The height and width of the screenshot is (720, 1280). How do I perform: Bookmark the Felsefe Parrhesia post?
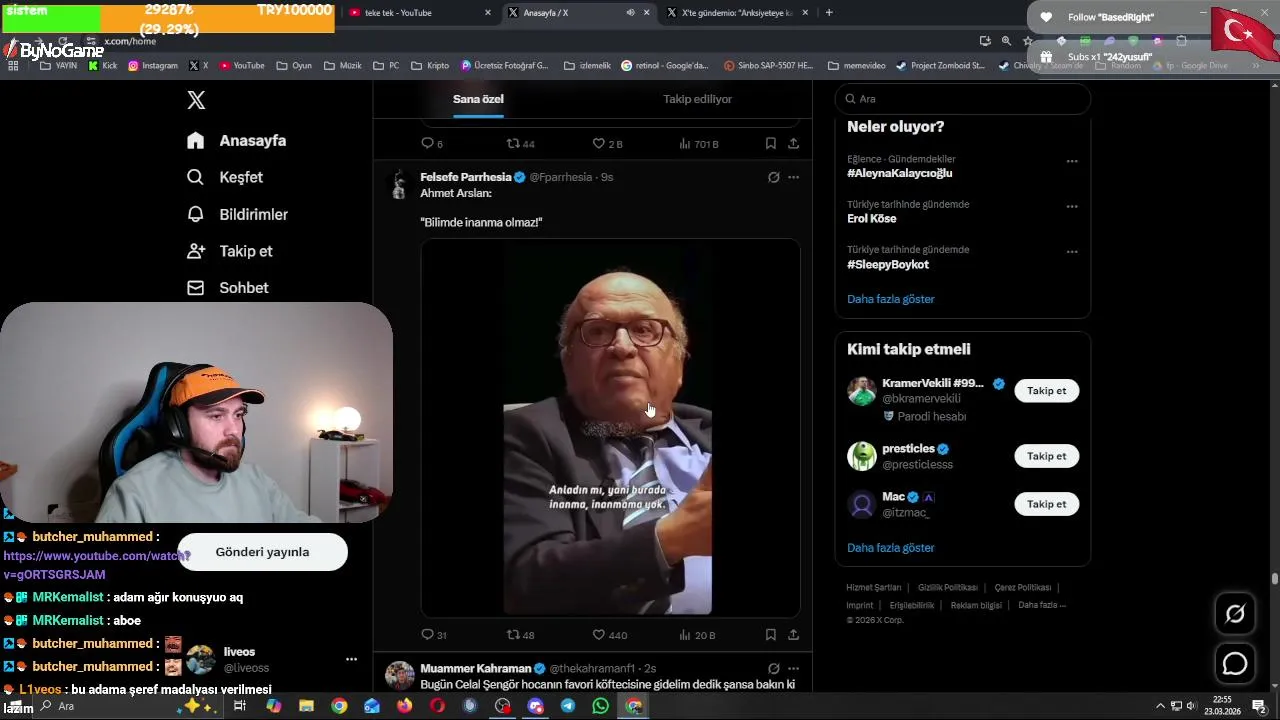click(x=771, y=635)
